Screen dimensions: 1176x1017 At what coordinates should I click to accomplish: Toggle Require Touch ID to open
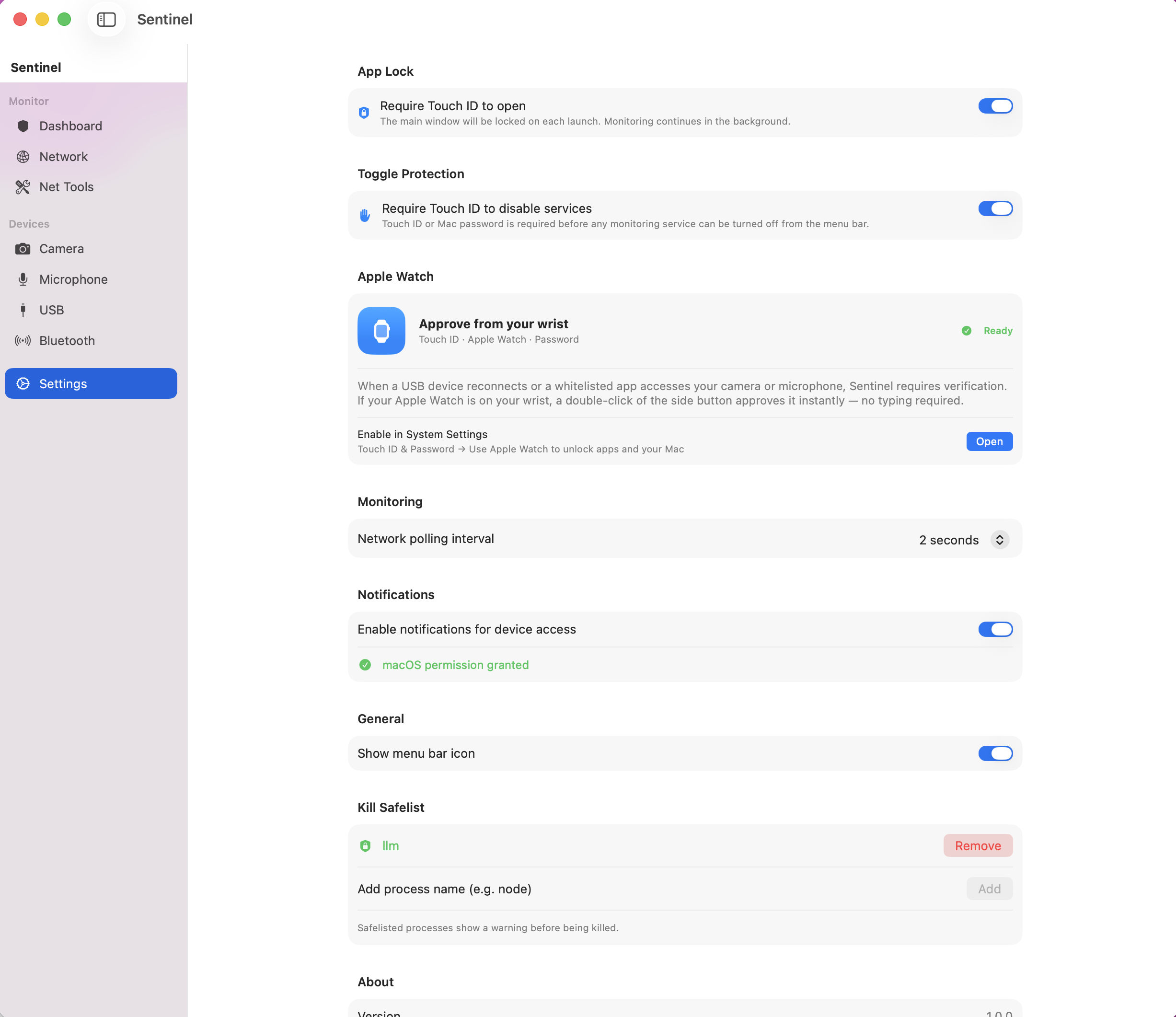[x=995, y=106]
